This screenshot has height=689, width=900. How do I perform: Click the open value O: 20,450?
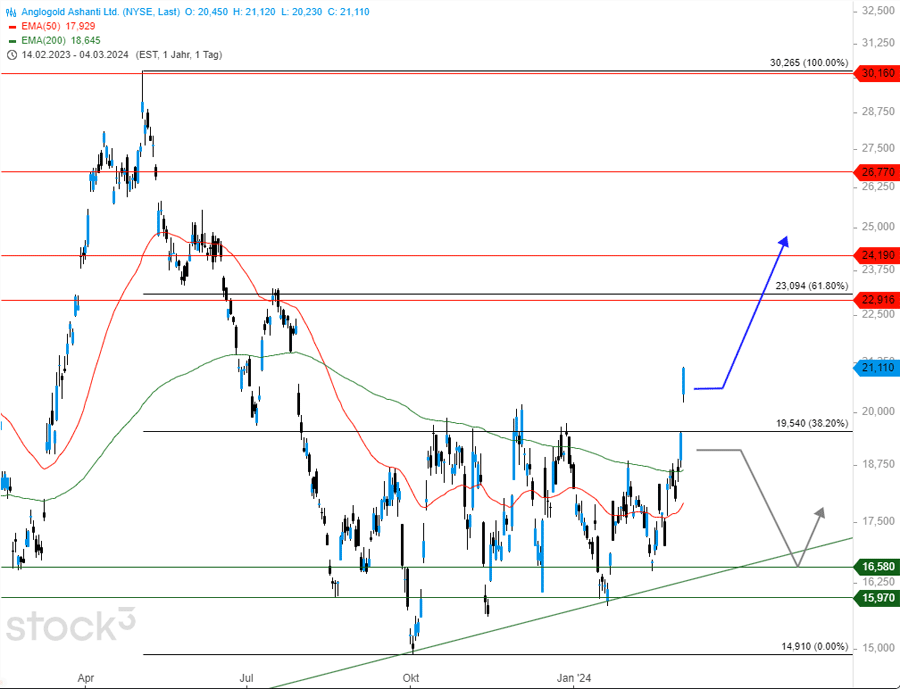coord(206,11)
